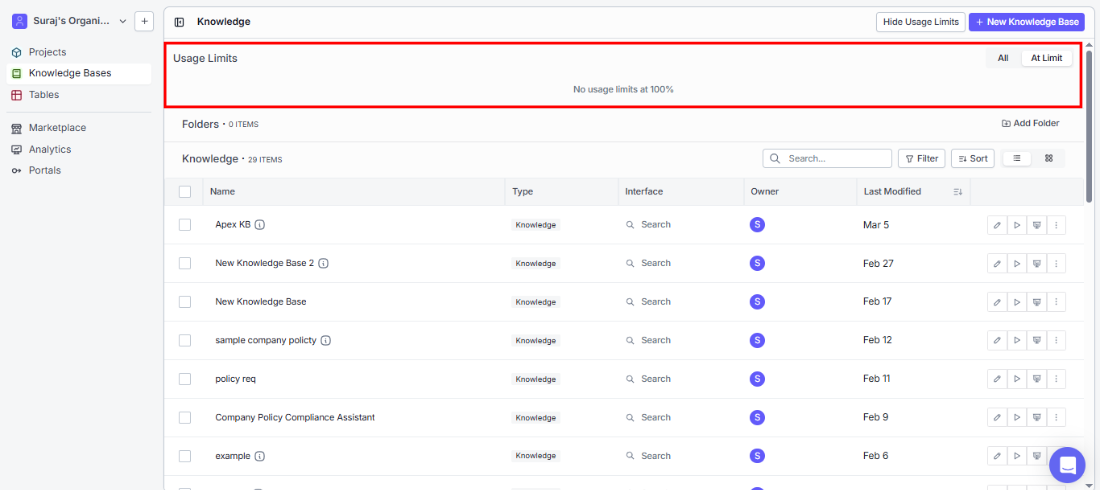The width and height of the screenshot is (1100, 490).
Task: More options for Company Policy Compliance Assistant
Action: [1056, 418]
